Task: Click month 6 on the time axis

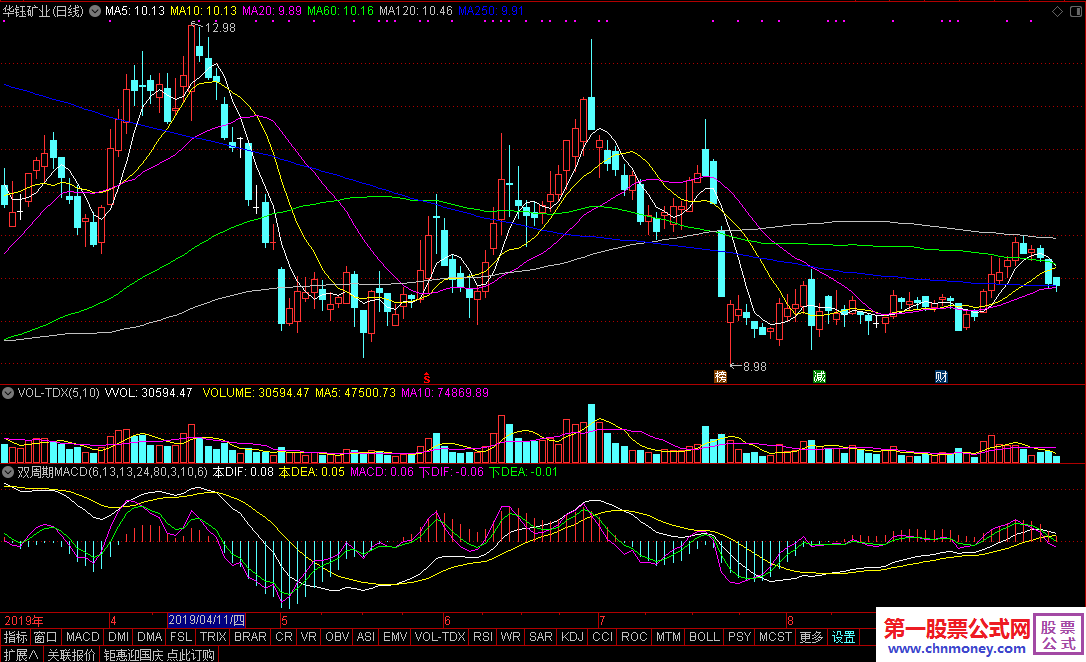Action: 447,620
